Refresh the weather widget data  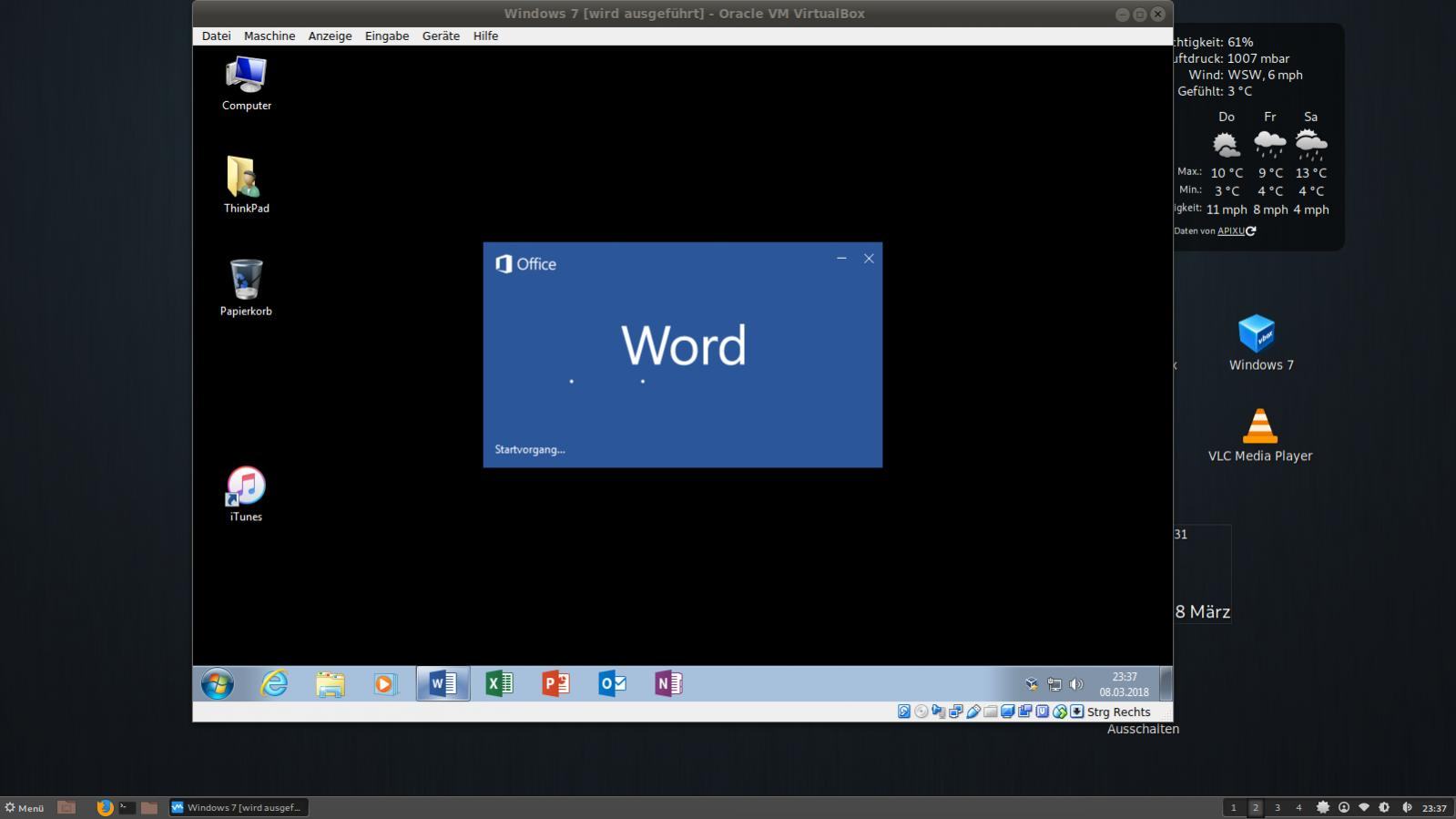point(1250,231)
